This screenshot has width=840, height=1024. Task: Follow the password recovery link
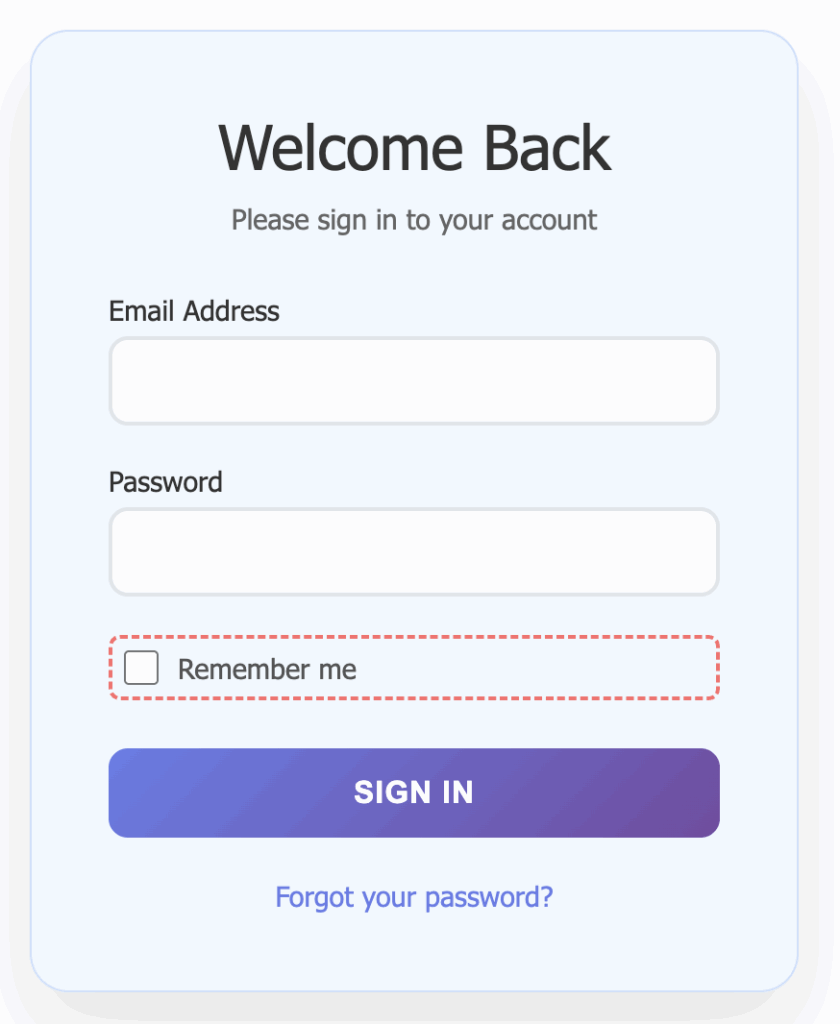coord(413,897)
